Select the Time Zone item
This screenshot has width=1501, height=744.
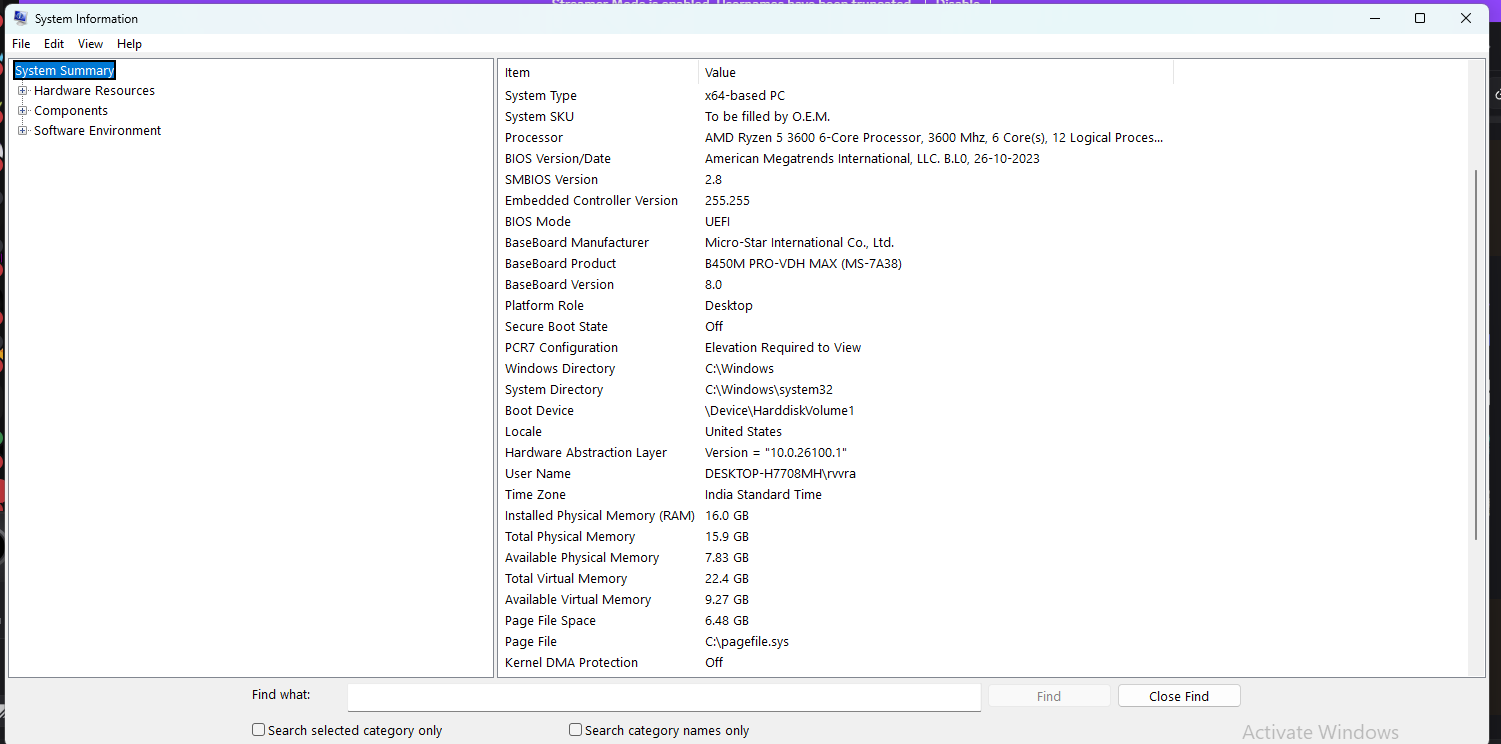(536, 495)
